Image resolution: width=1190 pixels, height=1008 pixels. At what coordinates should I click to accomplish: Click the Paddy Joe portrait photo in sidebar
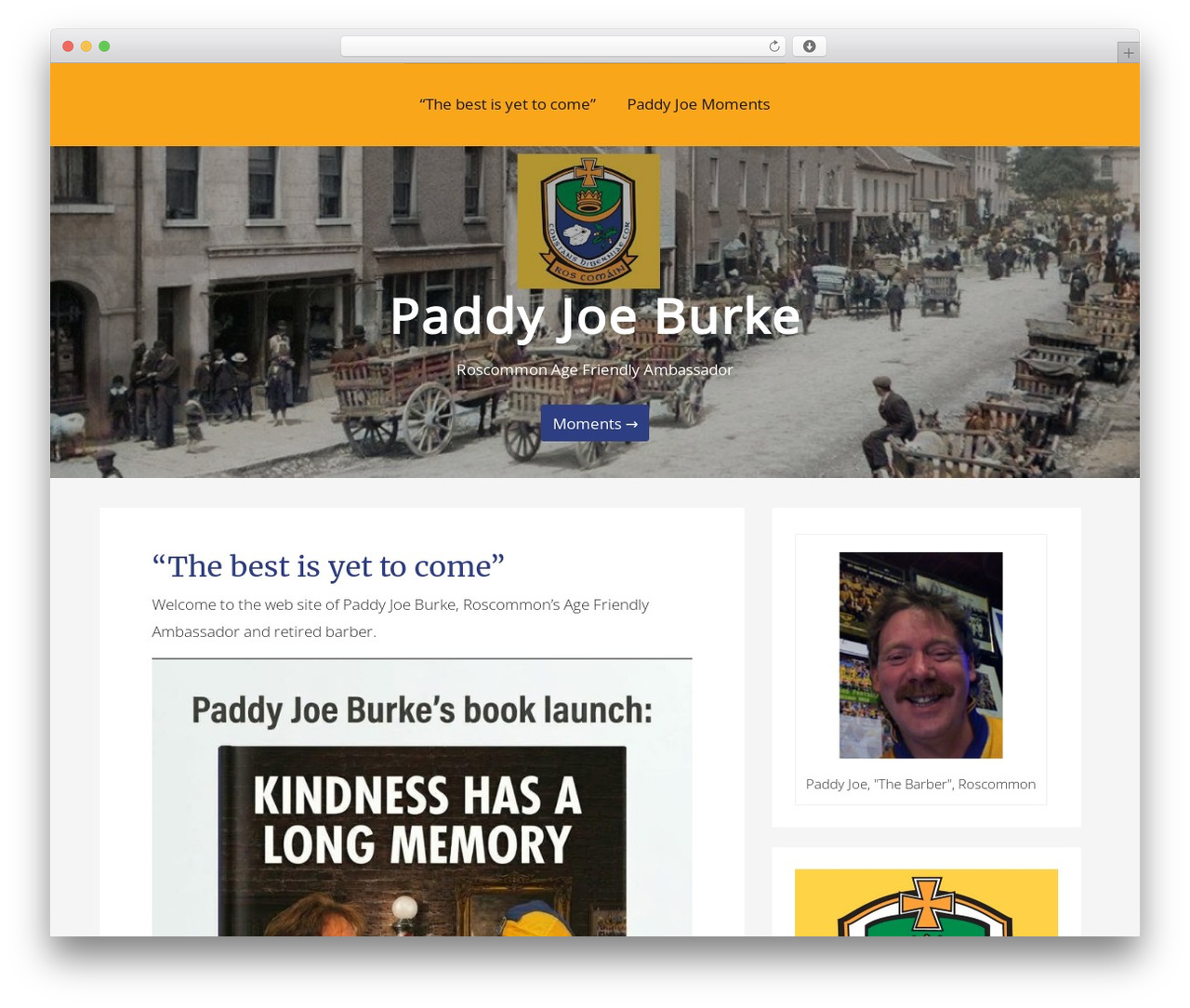click(x=920, y=656)
